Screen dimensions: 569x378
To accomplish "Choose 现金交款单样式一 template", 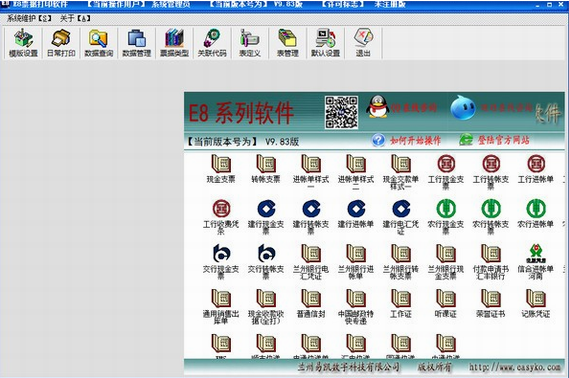I will [x=401, y=171].
